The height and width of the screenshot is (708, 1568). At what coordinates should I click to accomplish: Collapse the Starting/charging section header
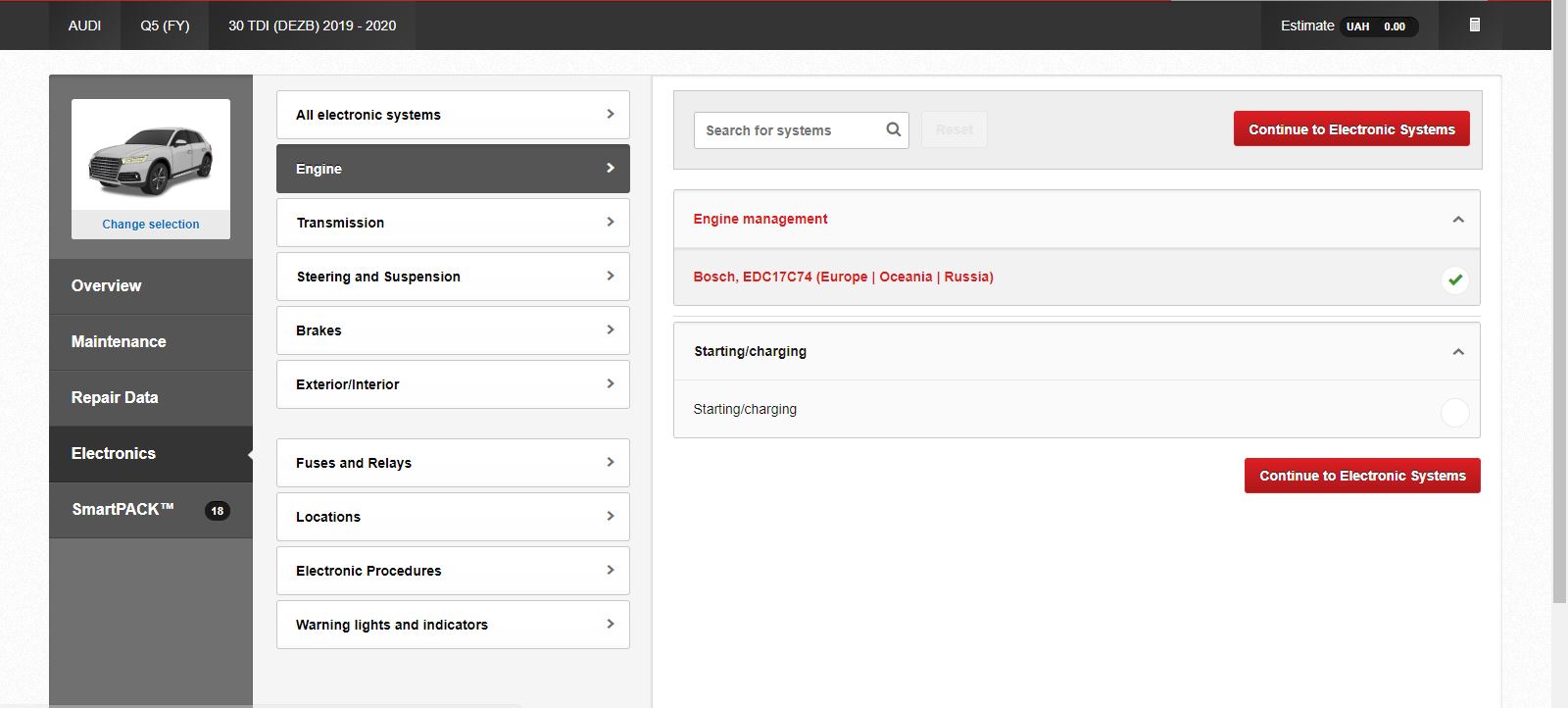pyautogui.click(x=1457, y=352)
